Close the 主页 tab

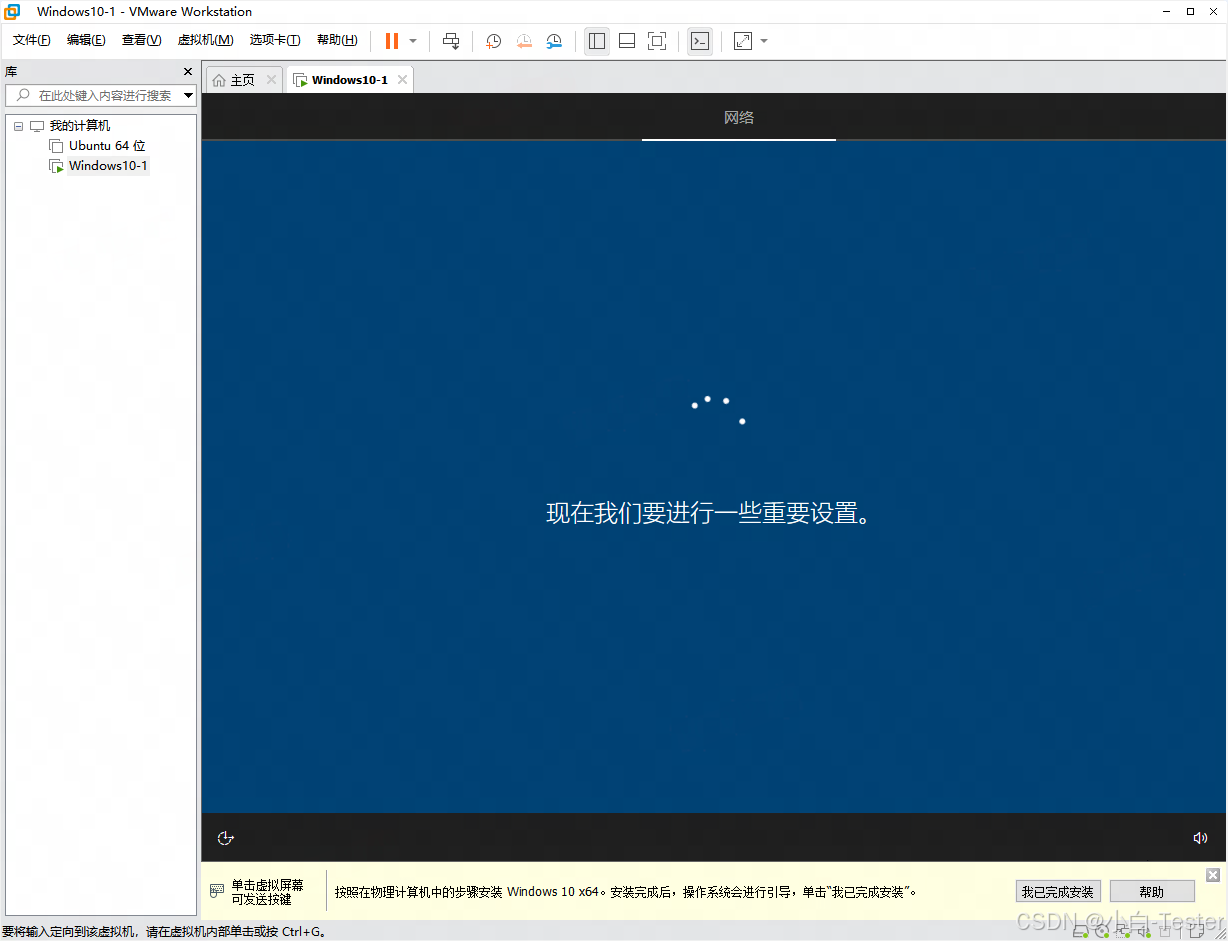(271, 80)
